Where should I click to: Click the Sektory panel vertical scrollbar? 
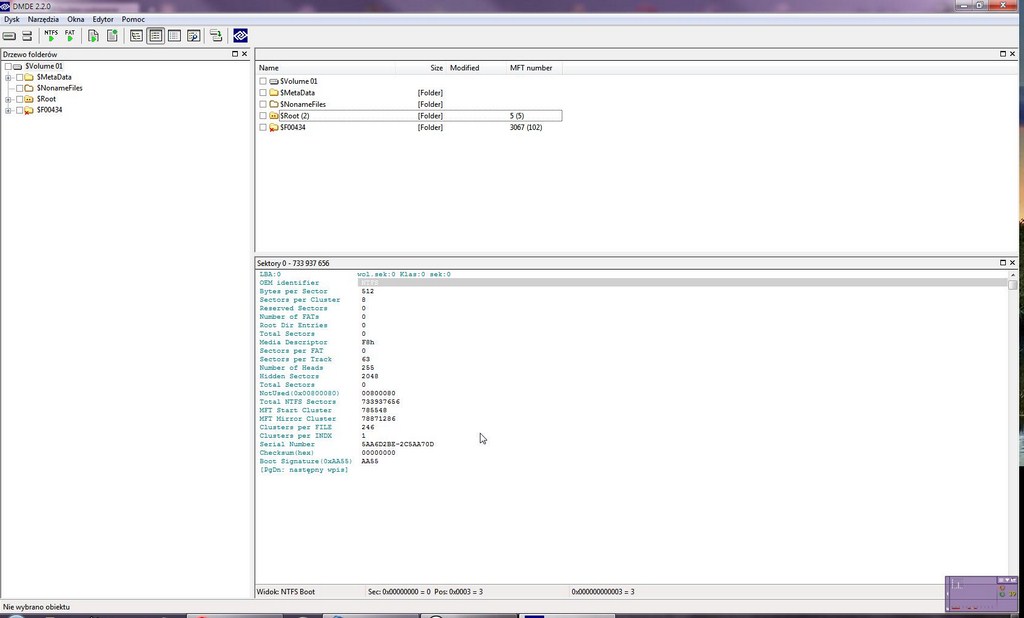[x=1012, y=428]
